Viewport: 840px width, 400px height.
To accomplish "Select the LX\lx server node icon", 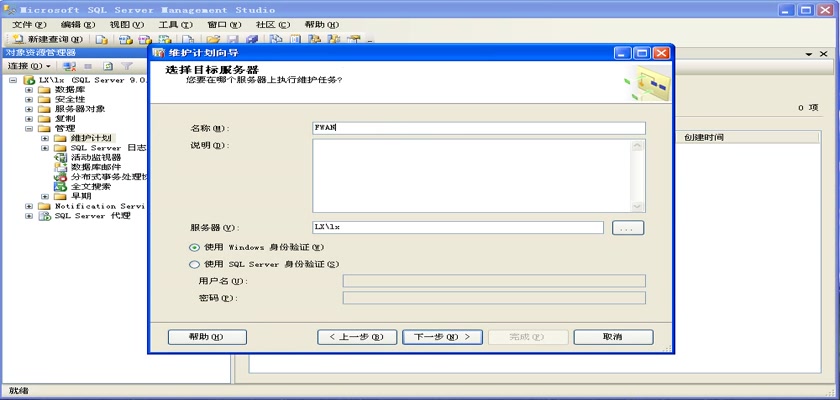I will click(29, 80).
